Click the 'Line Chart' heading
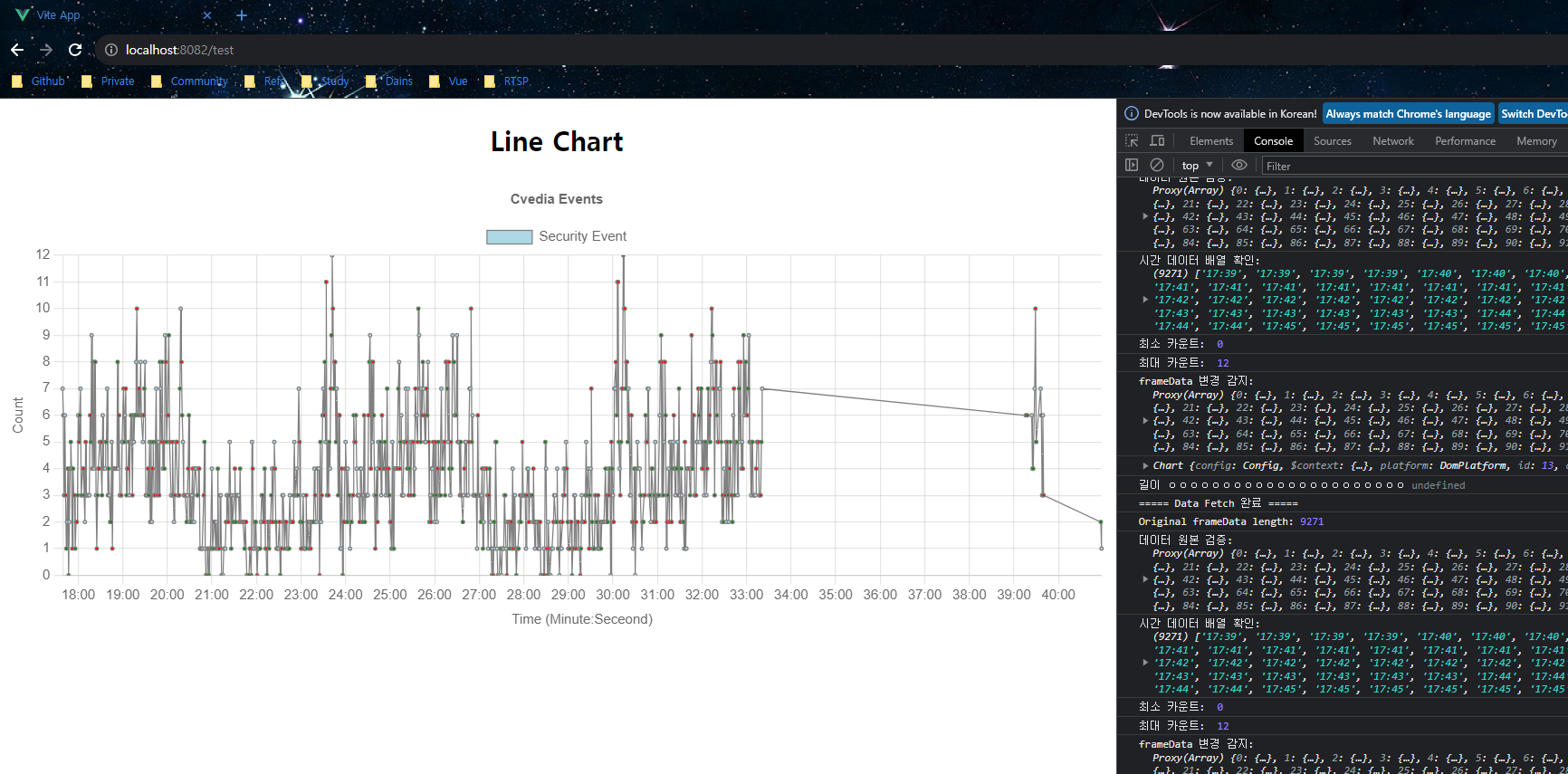This screenshot has width=1568, height=774. [557, 142]
